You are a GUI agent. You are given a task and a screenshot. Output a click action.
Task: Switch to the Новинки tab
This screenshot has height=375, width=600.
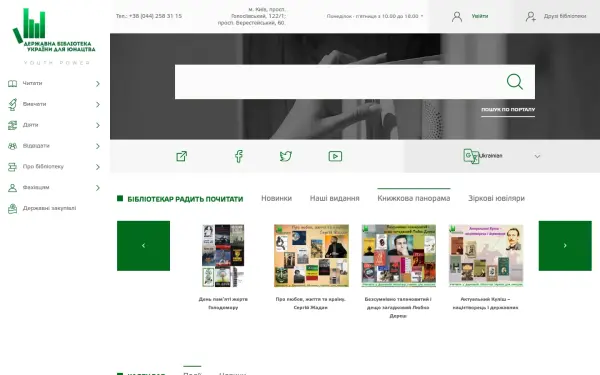277,198
